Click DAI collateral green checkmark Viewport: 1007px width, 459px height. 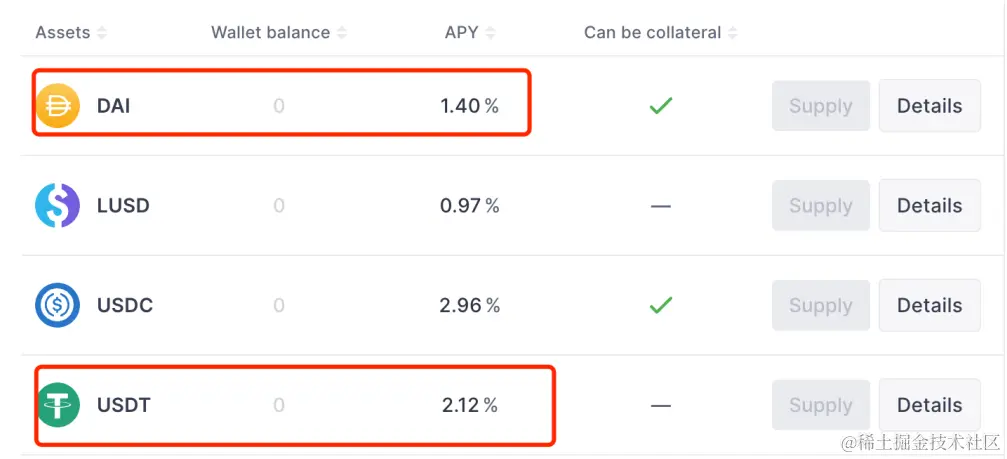point(660,106)
